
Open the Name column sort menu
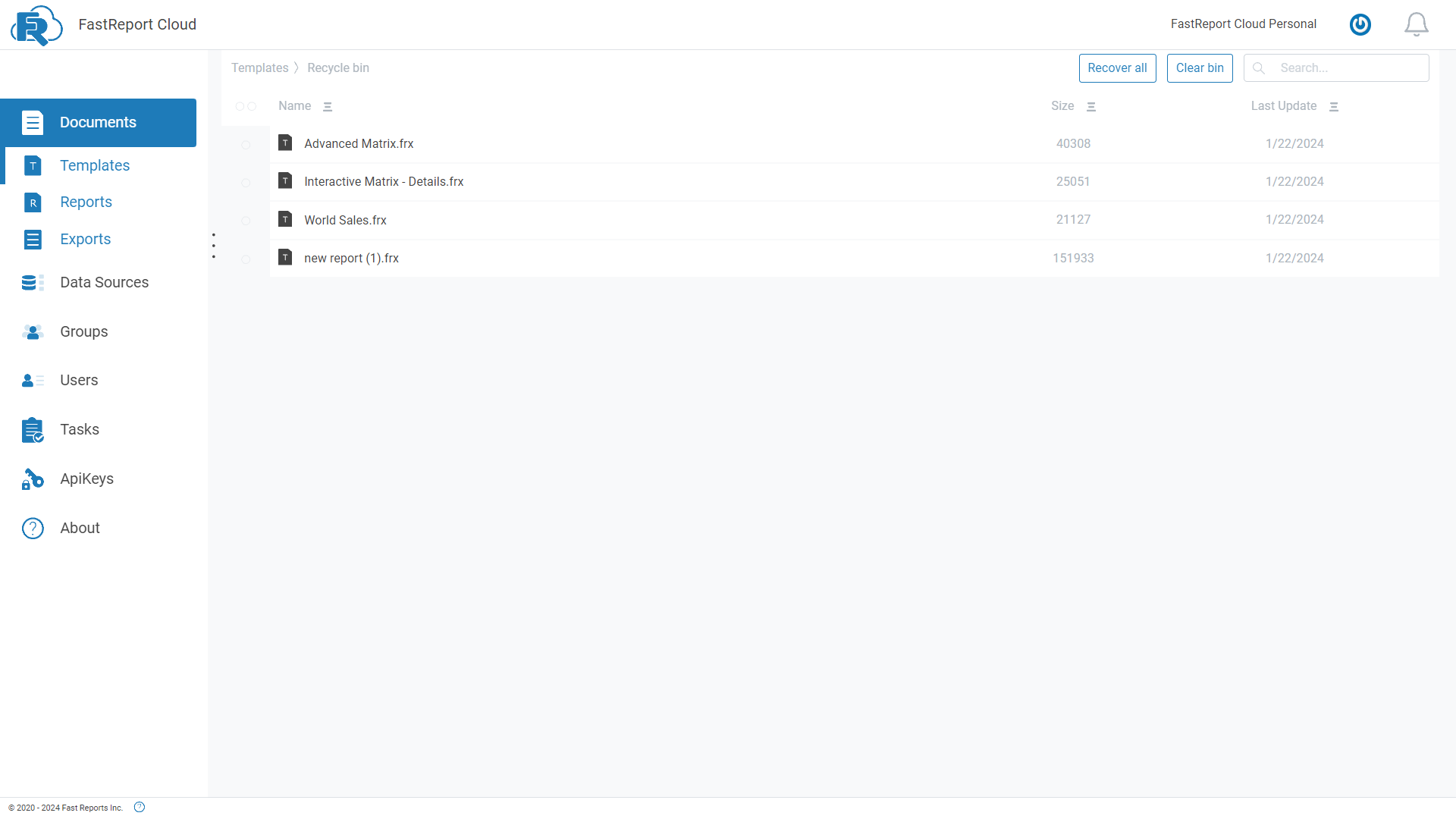pos(328,107)
